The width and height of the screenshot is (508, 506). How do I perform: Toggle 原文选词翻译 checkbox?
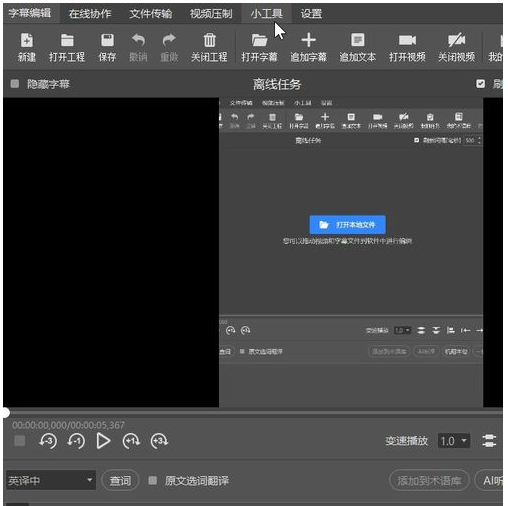[153, 480]
